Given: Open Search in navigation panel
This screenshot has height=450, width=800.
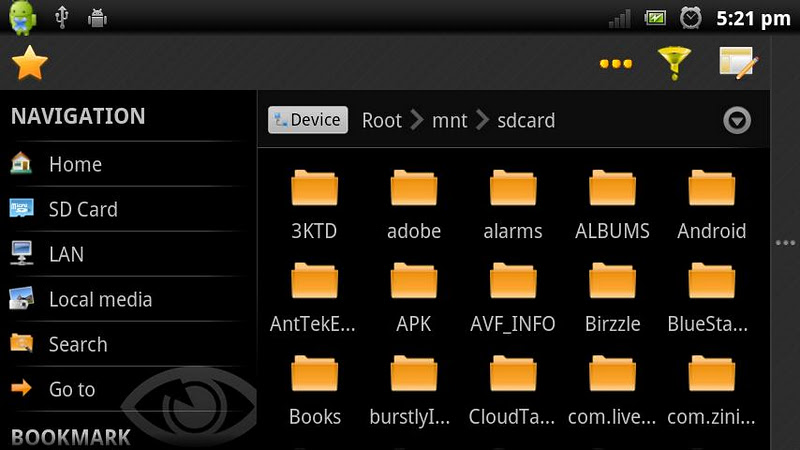Looking at the screenshot, I should click(77, 344).
